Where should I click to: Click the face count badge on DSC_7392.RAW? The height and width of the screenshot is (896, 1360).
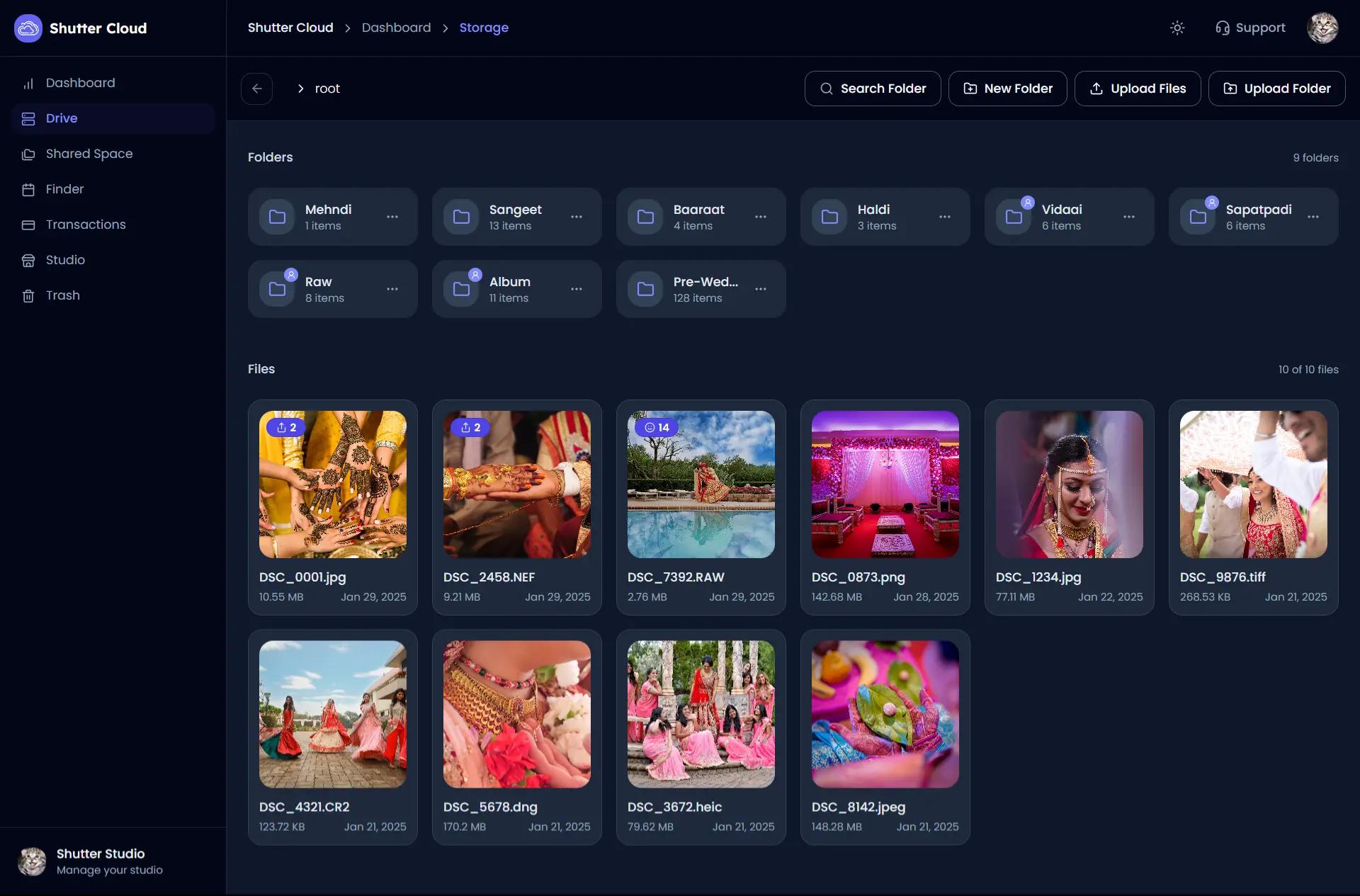[x=657, y=428]
